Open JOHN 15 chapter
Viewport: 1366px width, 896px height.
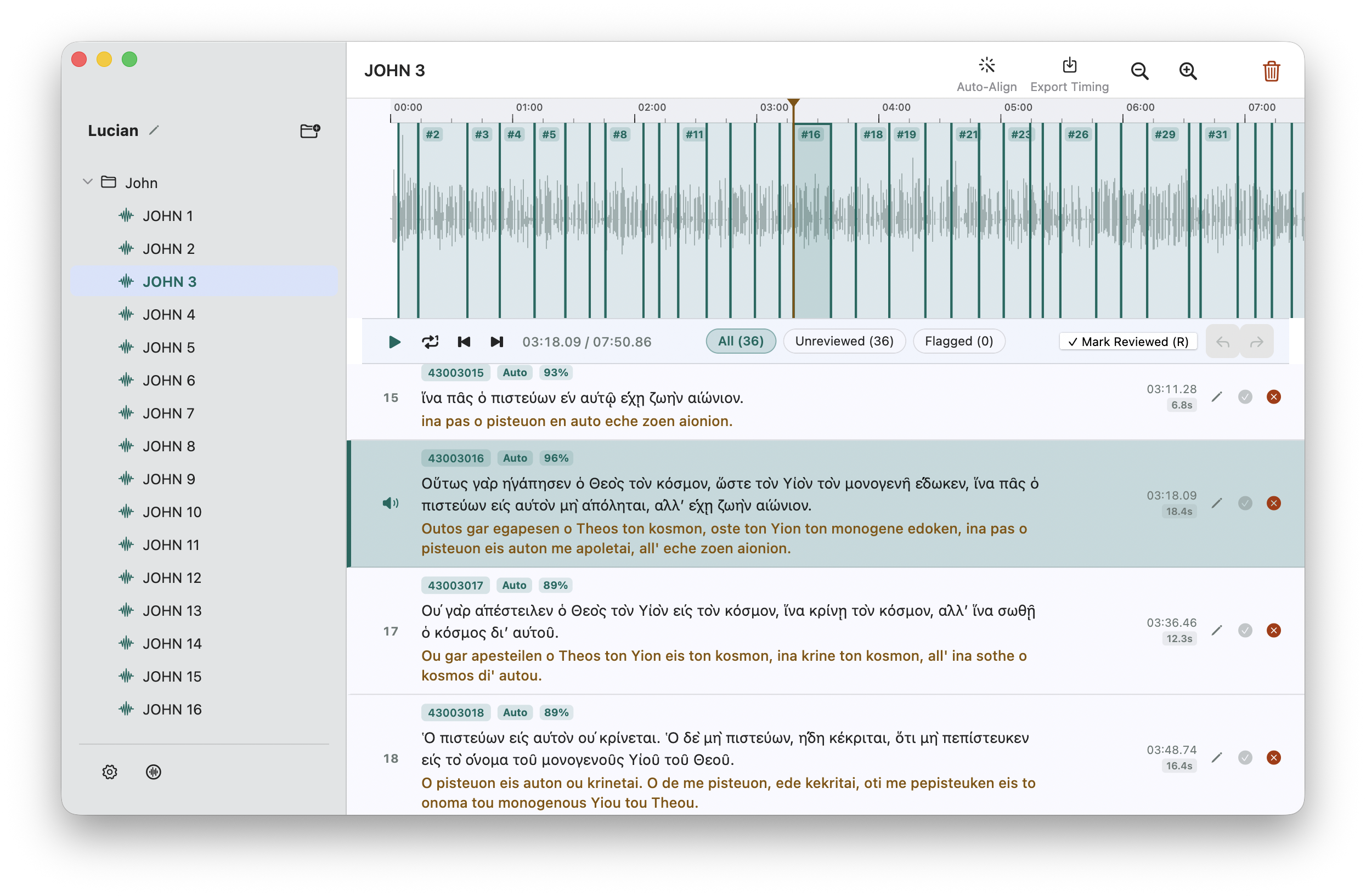coord(204,676)
